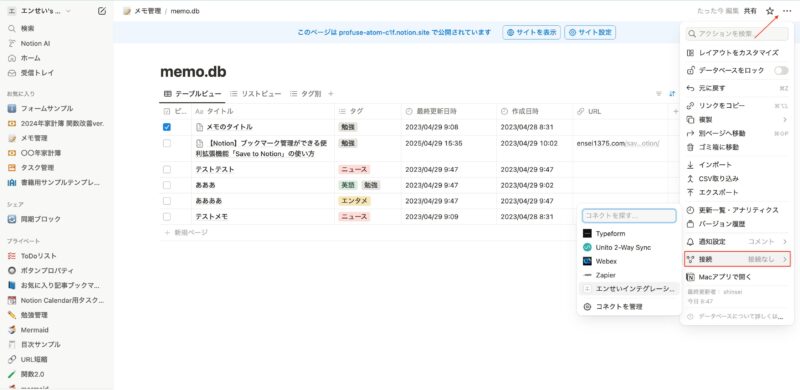The height and width of the screenshot is (390, 800).
Task: Choose レイアウトをカスタマイズ in menu
Action: click(737, 53)
